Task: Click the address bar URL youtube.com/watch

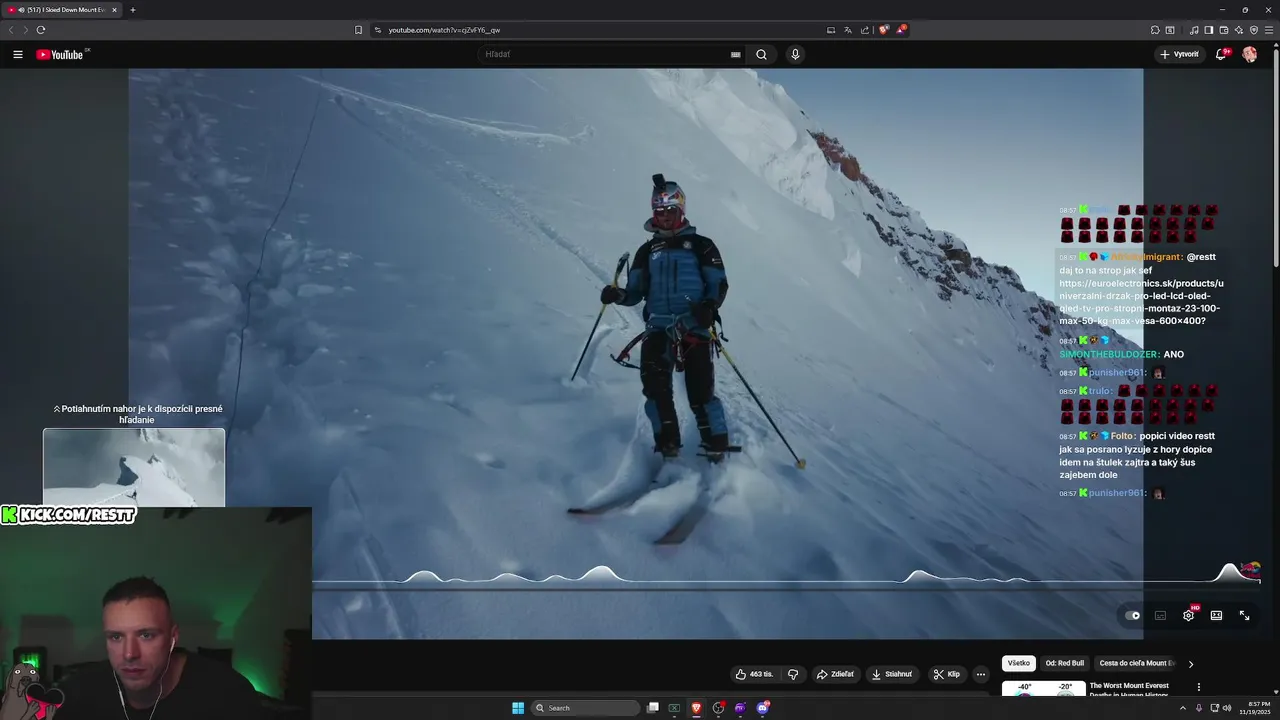Action: tap(444, 30)
